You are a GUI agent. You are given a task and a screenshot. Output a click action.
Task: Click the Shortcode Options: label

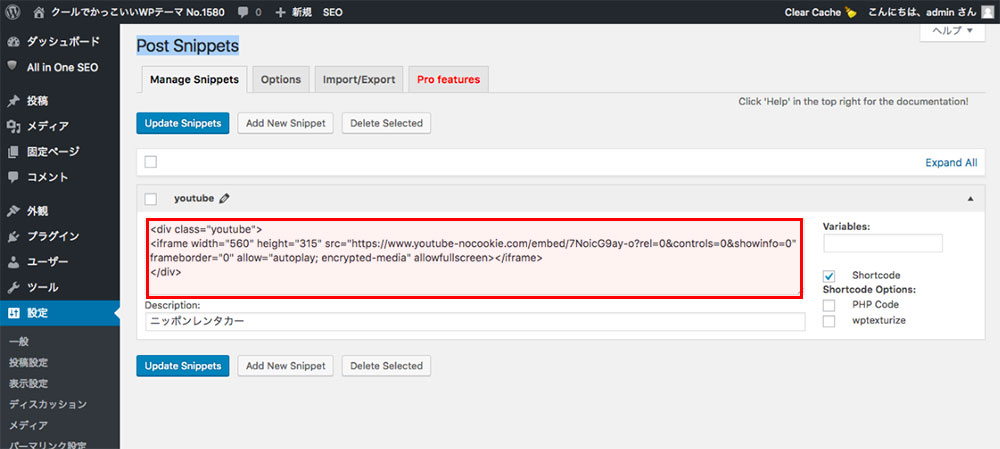[869, 289]
